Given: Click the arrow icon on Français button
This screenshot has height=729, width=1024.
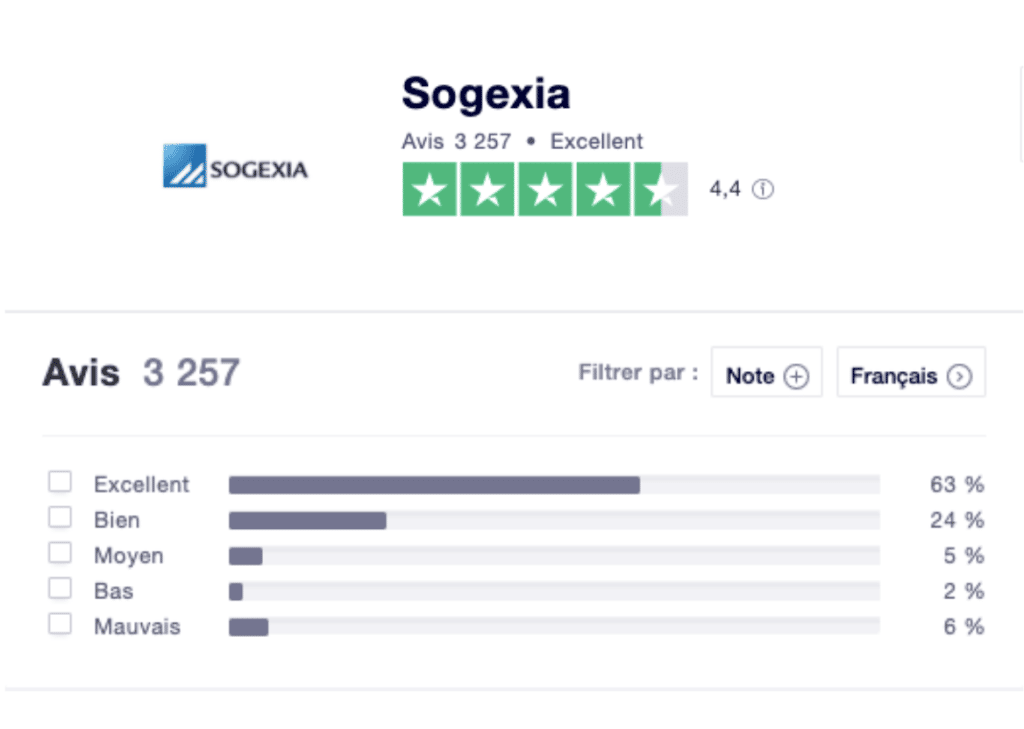Looking at the screenshot, I should point(959,377).
